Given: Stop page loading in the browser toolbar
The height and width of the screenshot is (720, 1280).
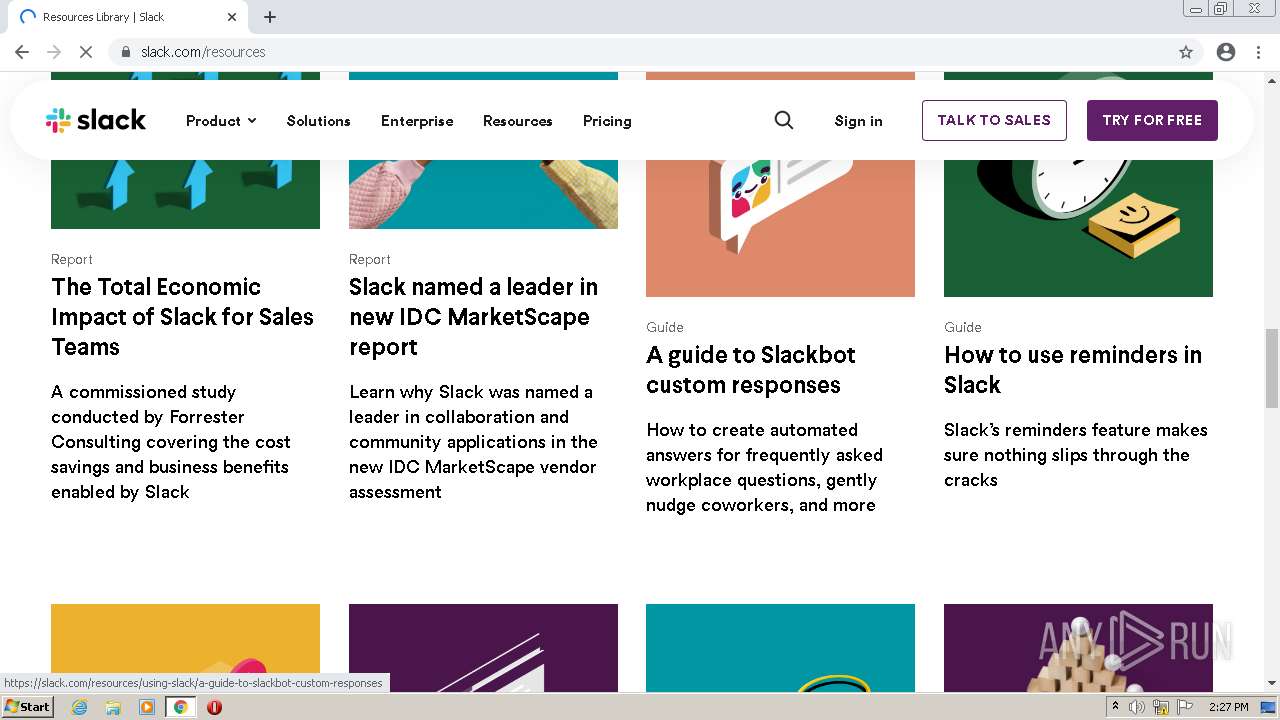Looking at the screenshot, I should (86, 52).
